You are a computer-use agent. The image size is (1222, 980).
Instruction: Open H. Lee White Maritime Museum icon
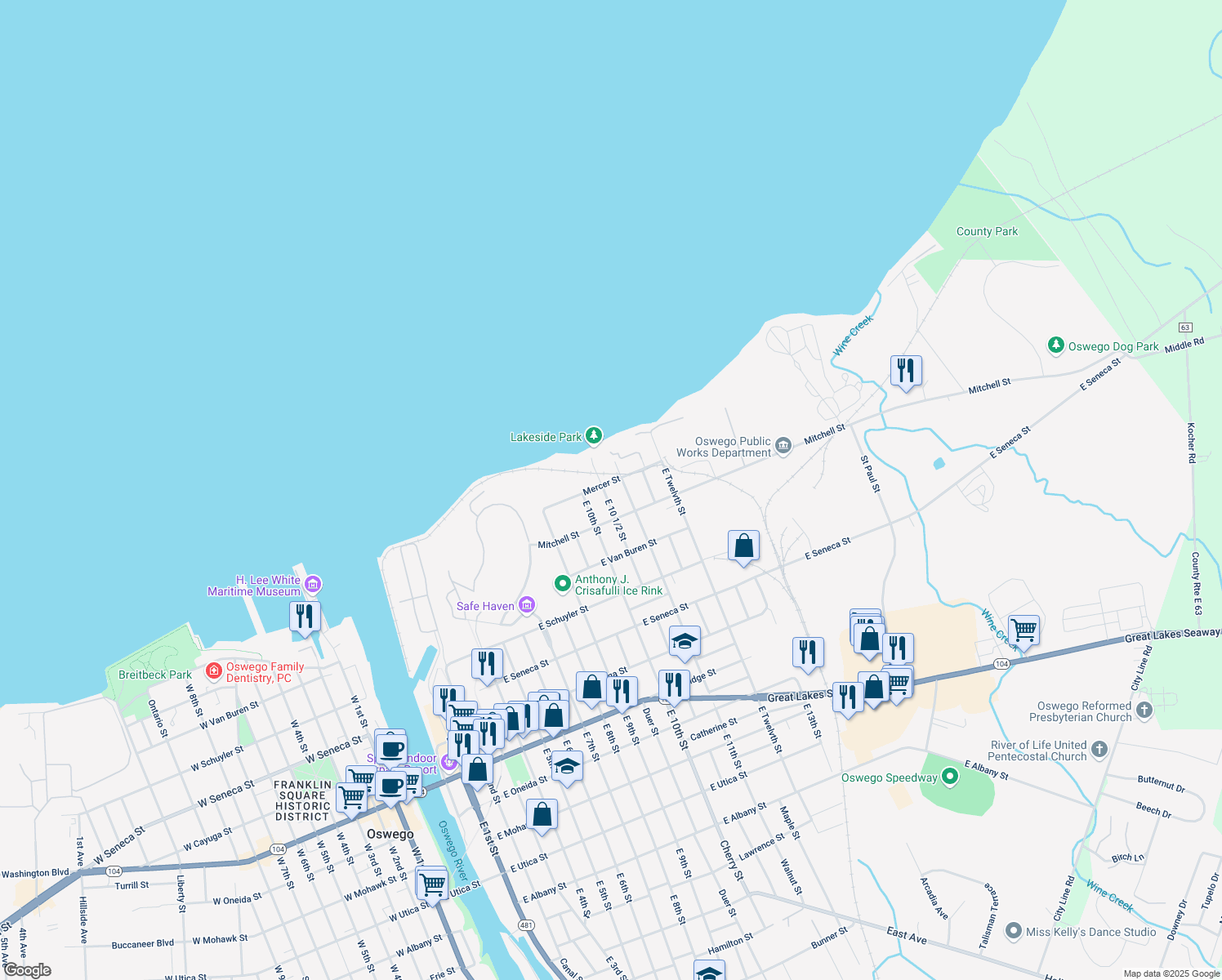click(313, 584)
